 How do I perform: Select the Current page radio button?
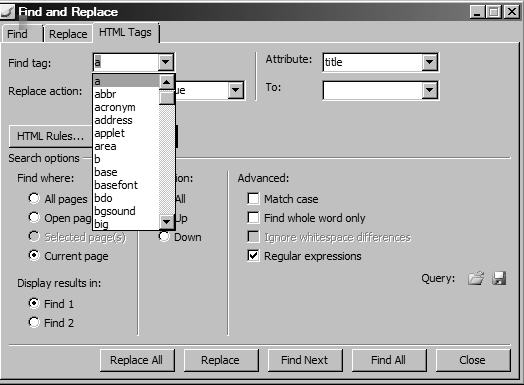point(34,255)
